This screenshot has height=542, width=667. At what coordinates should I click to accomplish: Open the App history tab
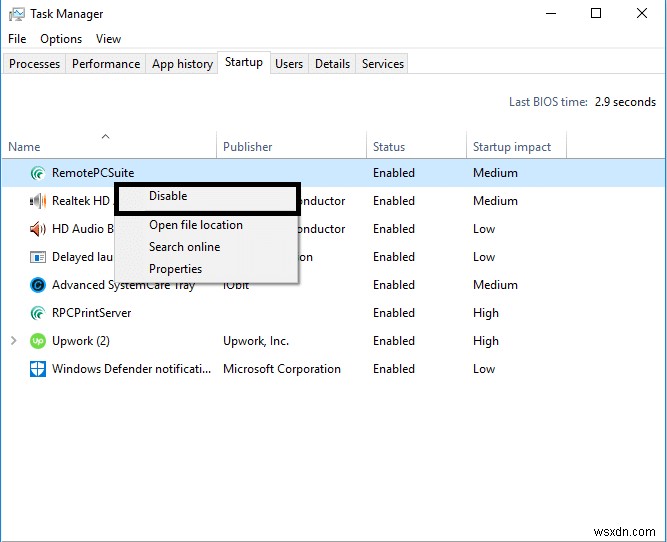(x=182, y=64)
